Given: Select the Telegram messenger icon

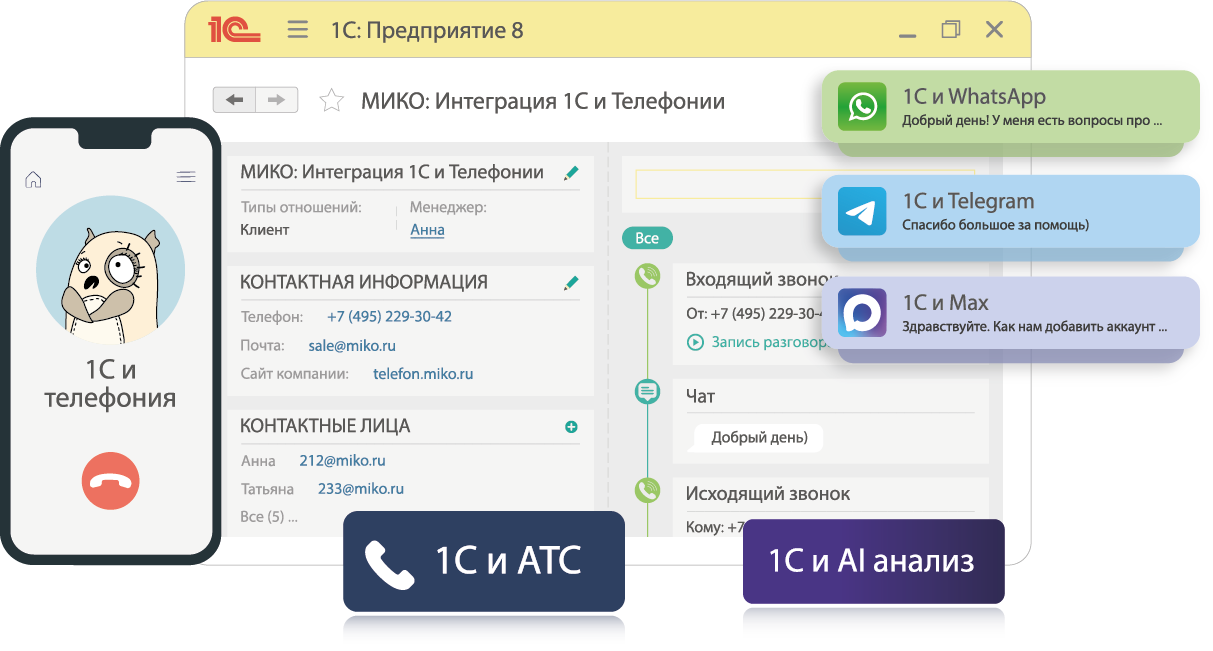Looking at the screenshot, I should 862,211.
